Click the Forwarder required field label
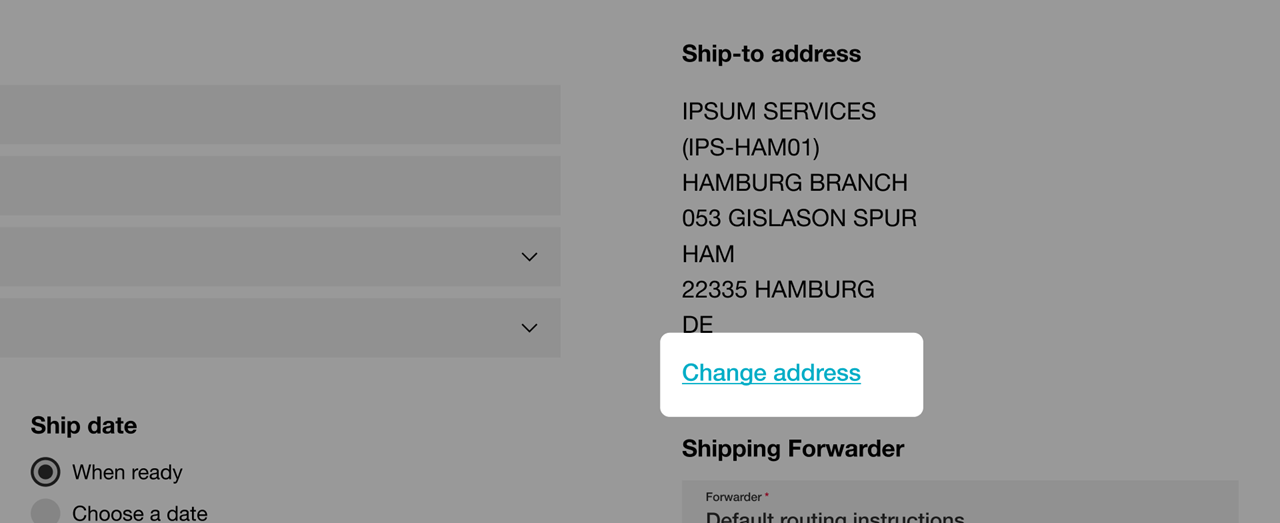The width and height of the screenshot is (1280, 523). coord(737,497)
